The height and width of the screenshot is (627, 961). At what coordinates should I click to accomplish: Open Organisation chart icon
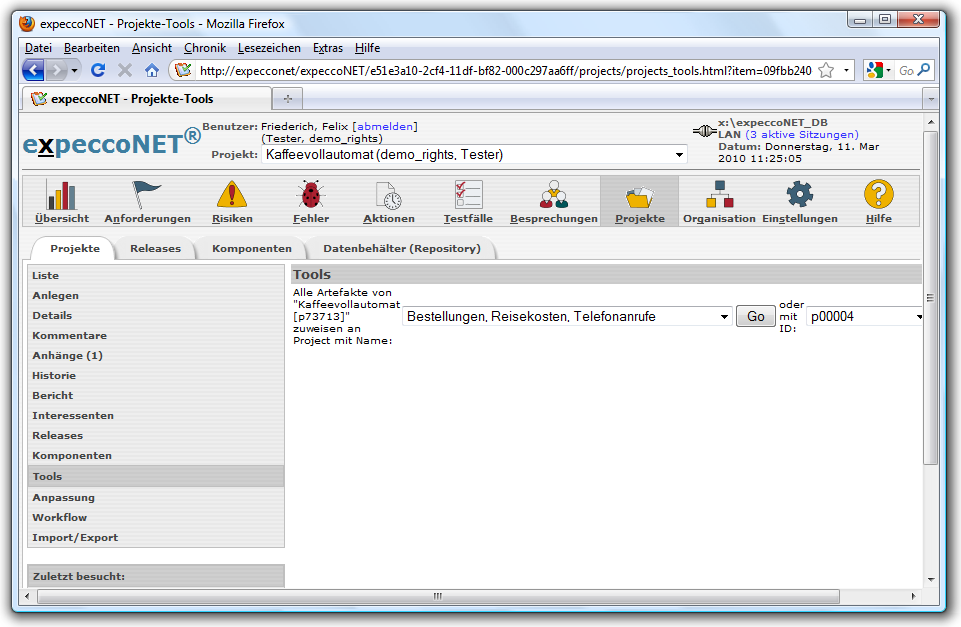pos(719,195)
